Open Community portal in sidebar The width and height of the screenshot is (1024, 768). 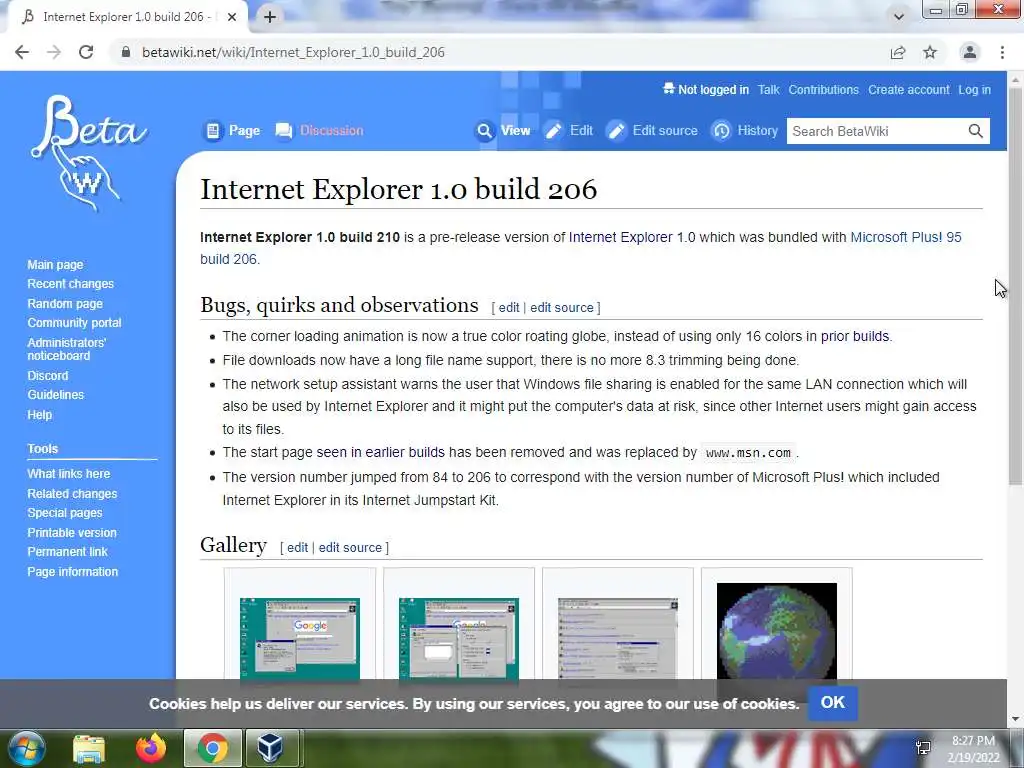click(x=74, y=323)
